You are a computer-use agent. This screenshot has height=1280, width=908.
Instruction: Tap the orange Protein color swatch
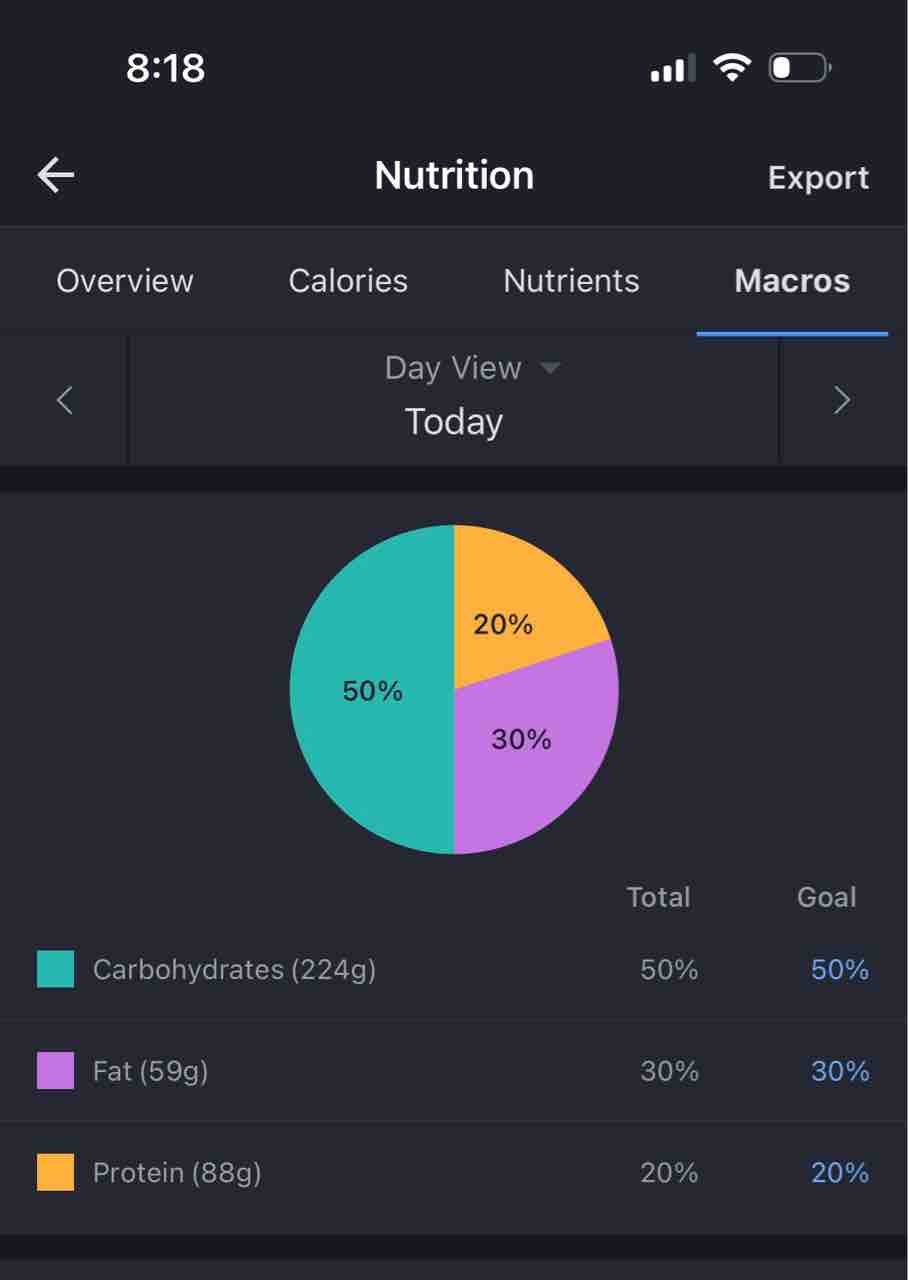pos(56,1172)
